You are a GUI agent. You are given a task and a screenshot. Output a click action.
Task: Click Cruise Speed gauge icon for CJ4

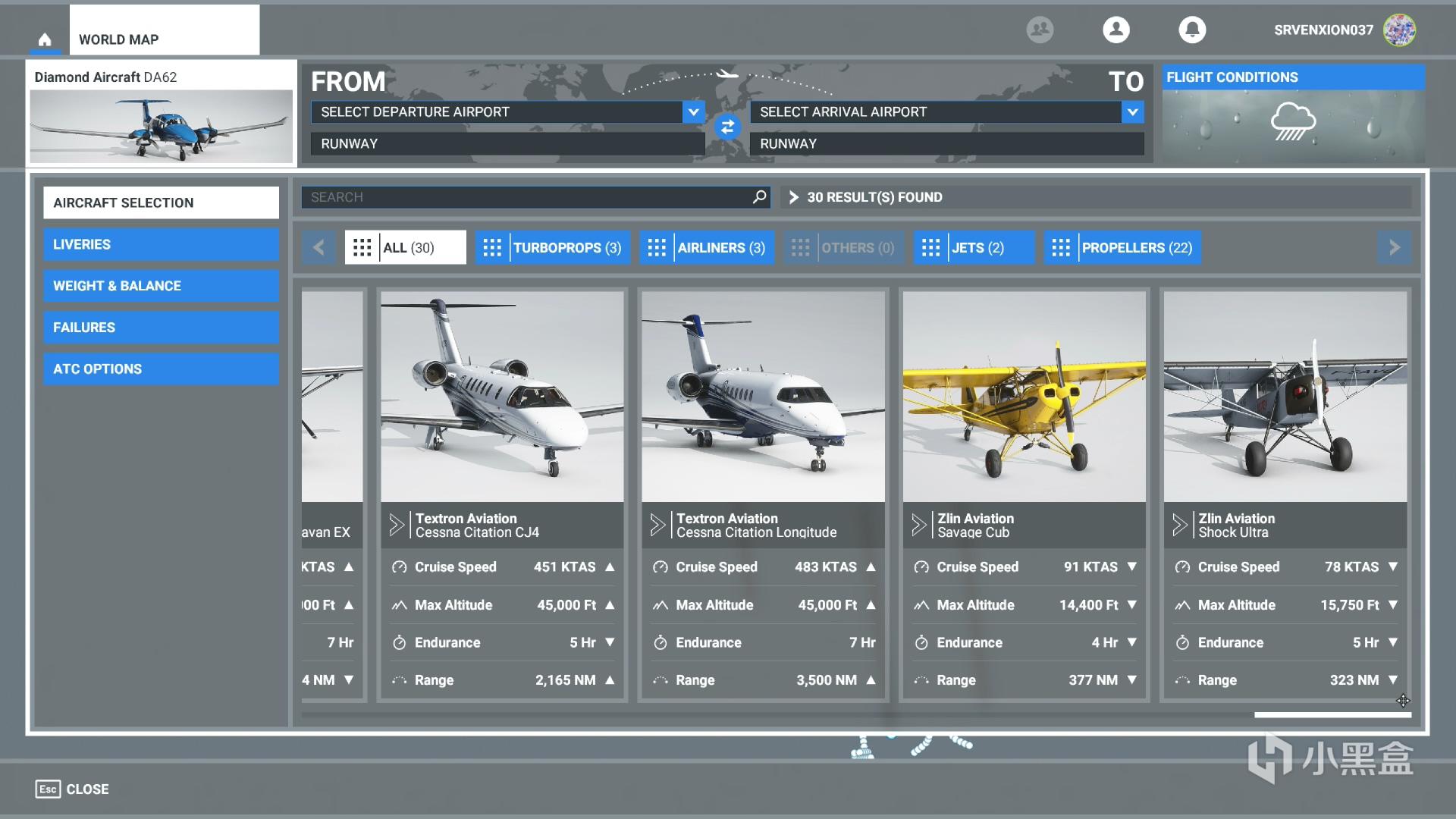399,567
